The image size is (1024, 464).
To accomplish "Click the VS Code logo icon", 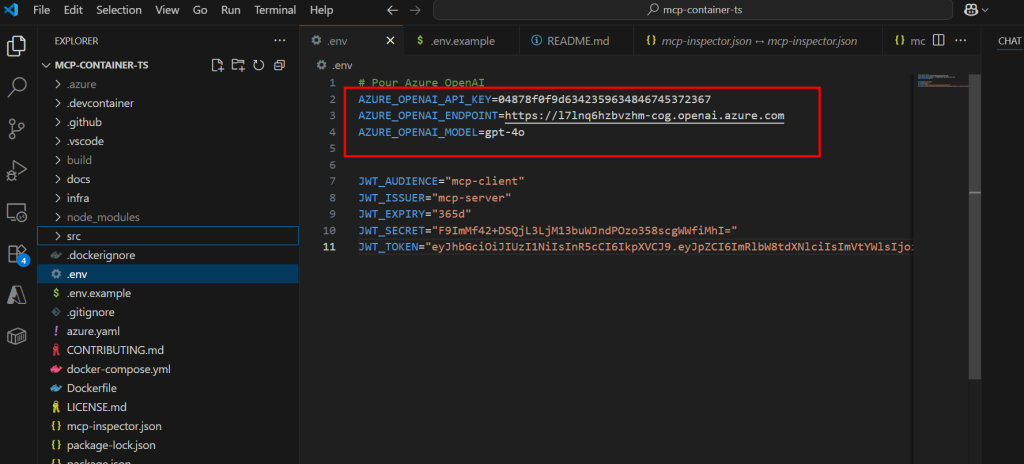I will (x=10, y=10).
